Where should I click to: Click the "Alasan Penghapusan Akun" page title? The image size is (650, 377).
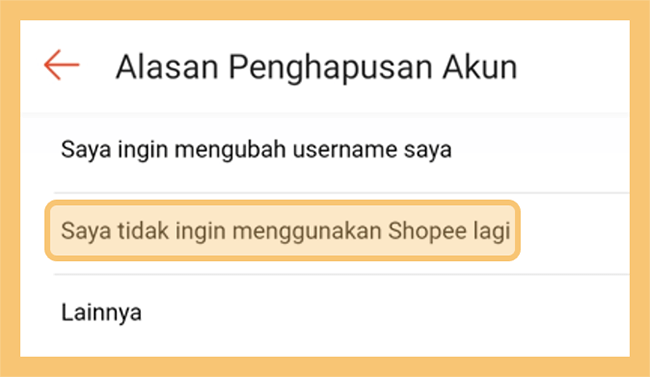coord(317,67)
